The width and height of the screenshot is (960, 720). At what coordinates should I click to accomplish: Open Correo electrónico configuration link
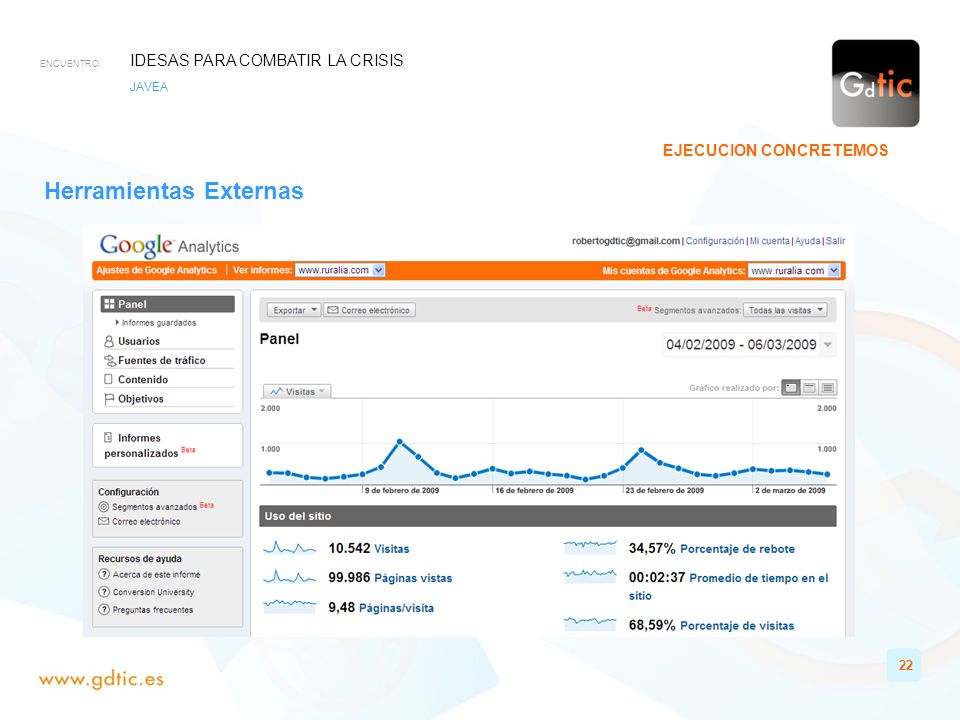point(146,522)
